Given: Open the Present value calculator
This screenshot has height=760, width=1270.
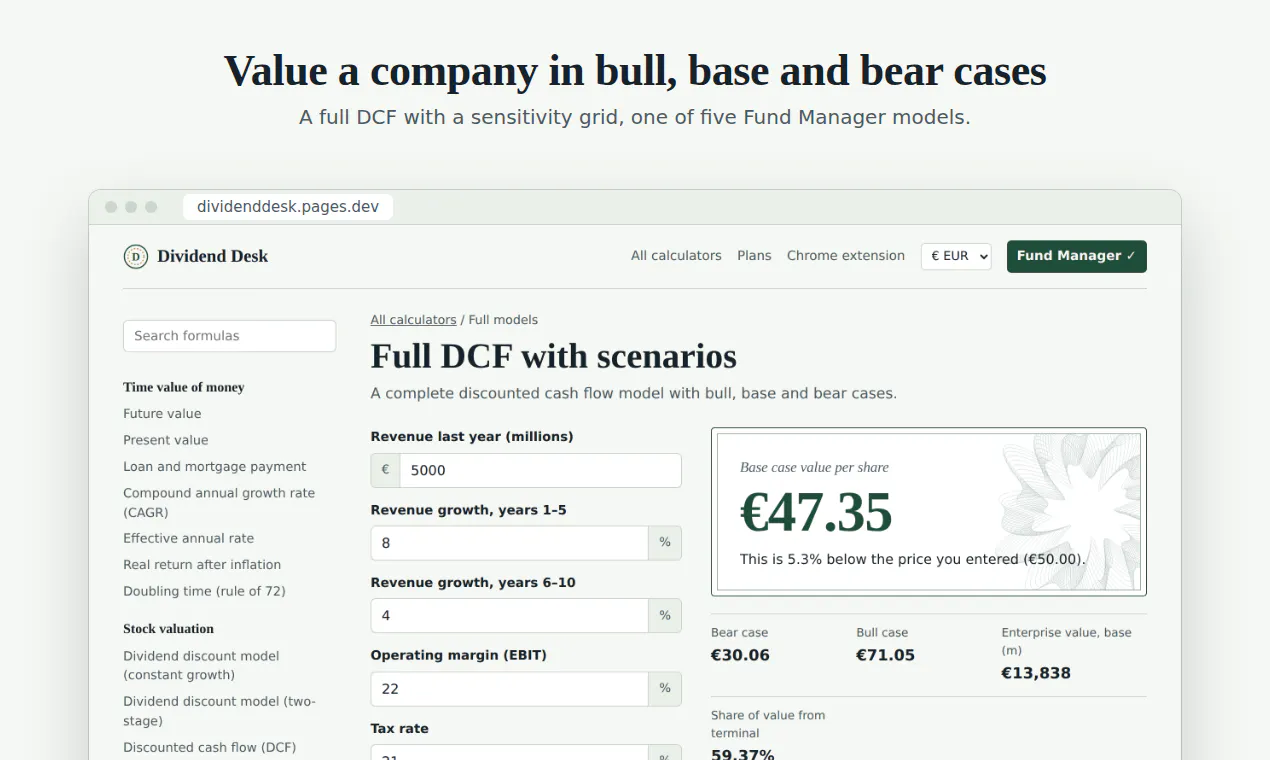Looking at the screenshot, I should (x=166, y=440).
